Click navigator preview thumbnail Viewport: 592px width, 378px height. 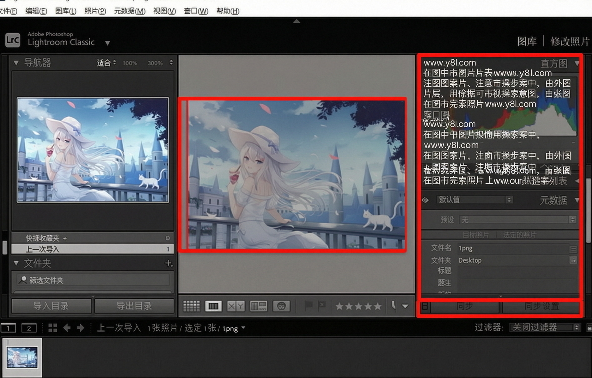[x=93, y=150]
